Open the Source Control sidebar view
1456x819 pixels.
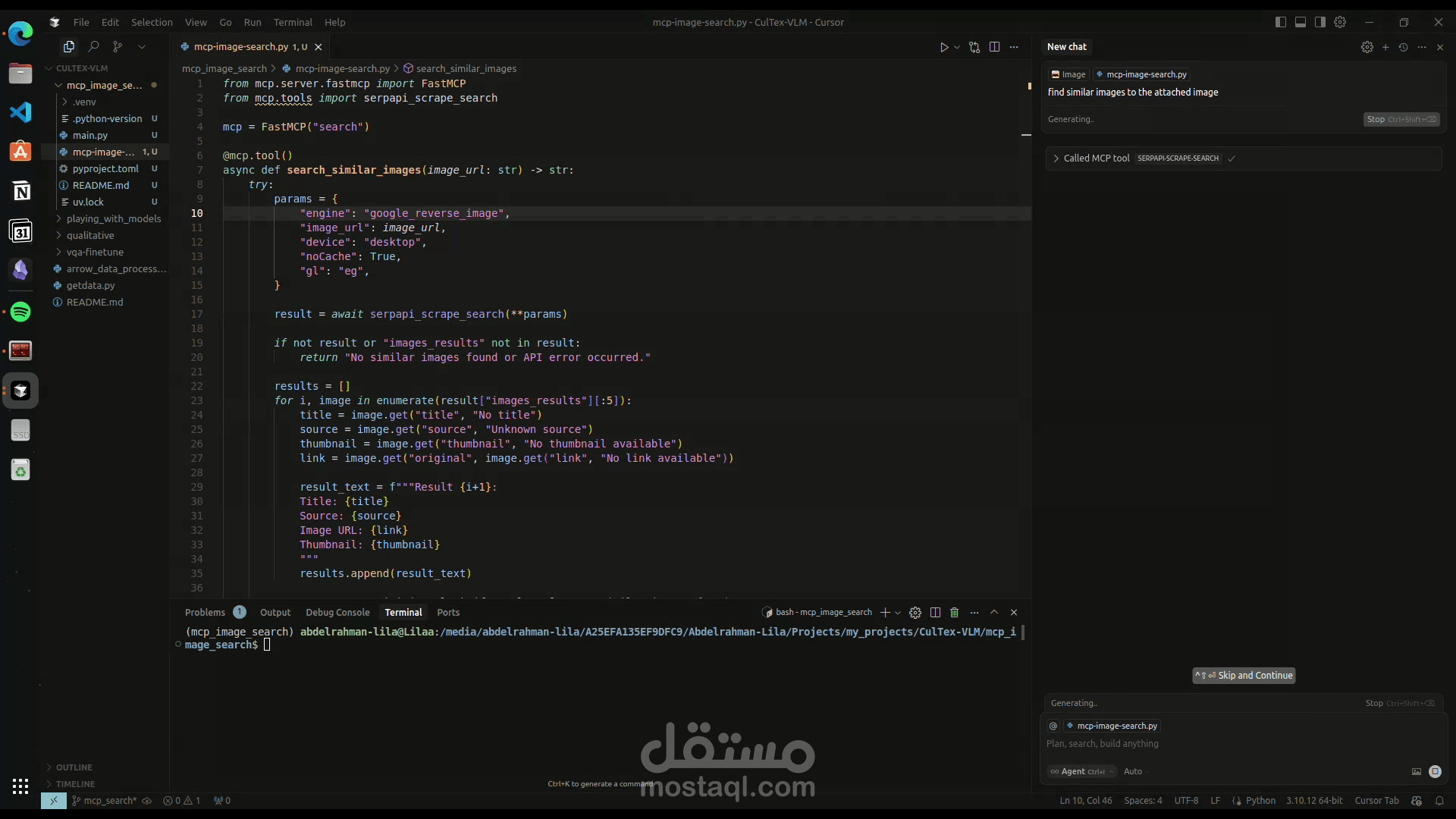pyautogui.click(x=118, y=47)
